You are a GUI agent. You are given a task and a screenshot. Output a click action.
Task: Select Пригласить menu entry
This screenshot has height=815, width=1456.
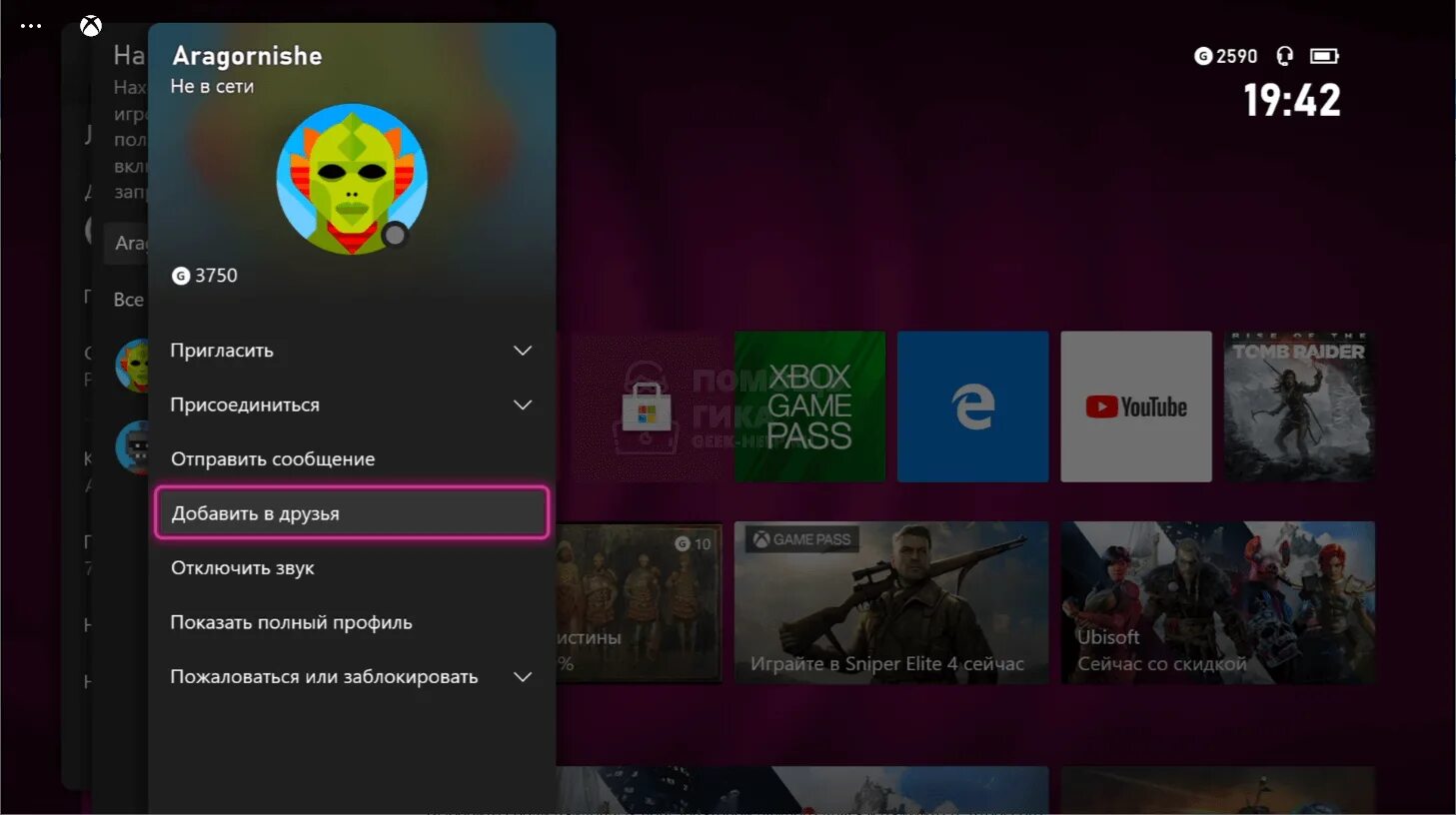pos(352,351)
